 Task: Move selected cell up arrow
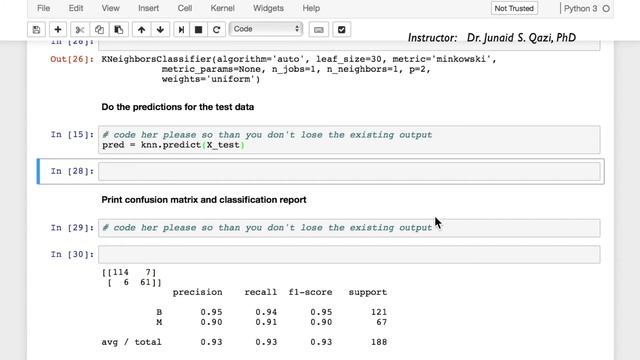[x=141, y=29]
